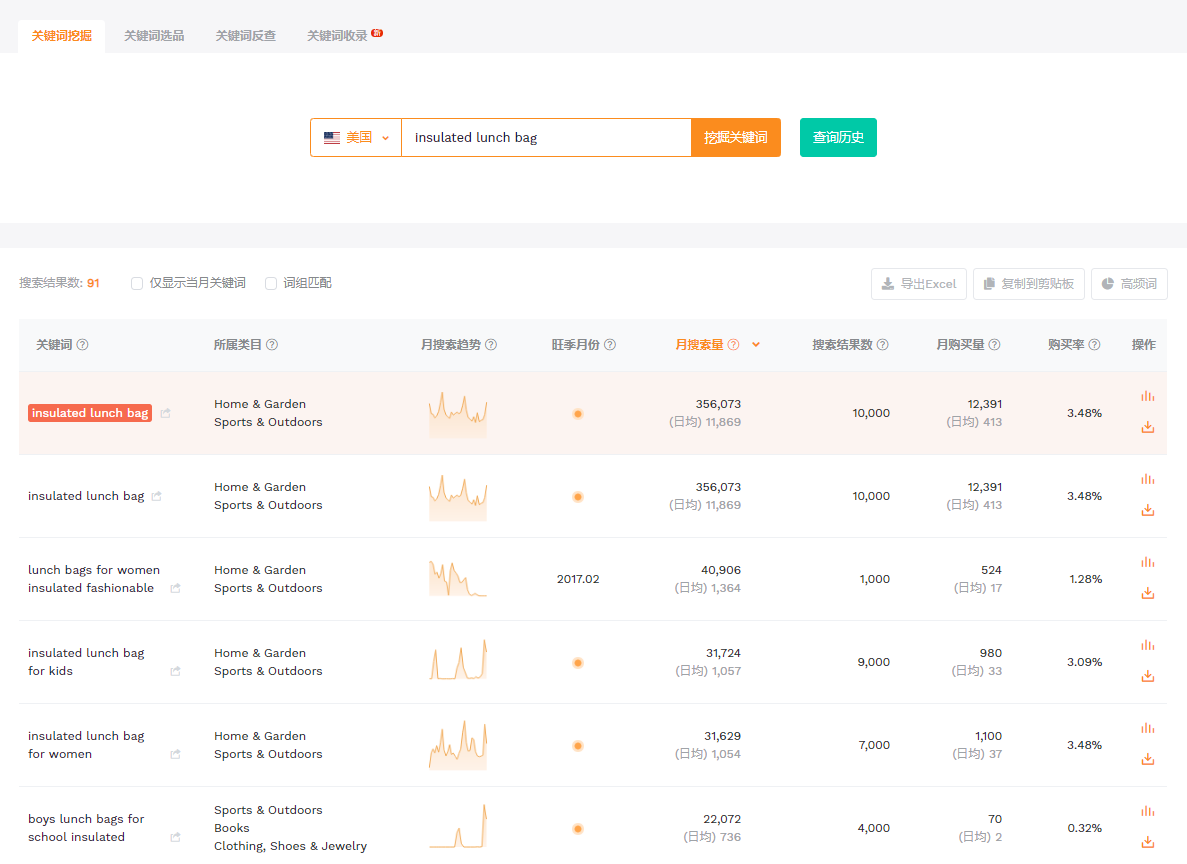
Task: Click the keyword search input field
Action: click(x=546, y=138)
